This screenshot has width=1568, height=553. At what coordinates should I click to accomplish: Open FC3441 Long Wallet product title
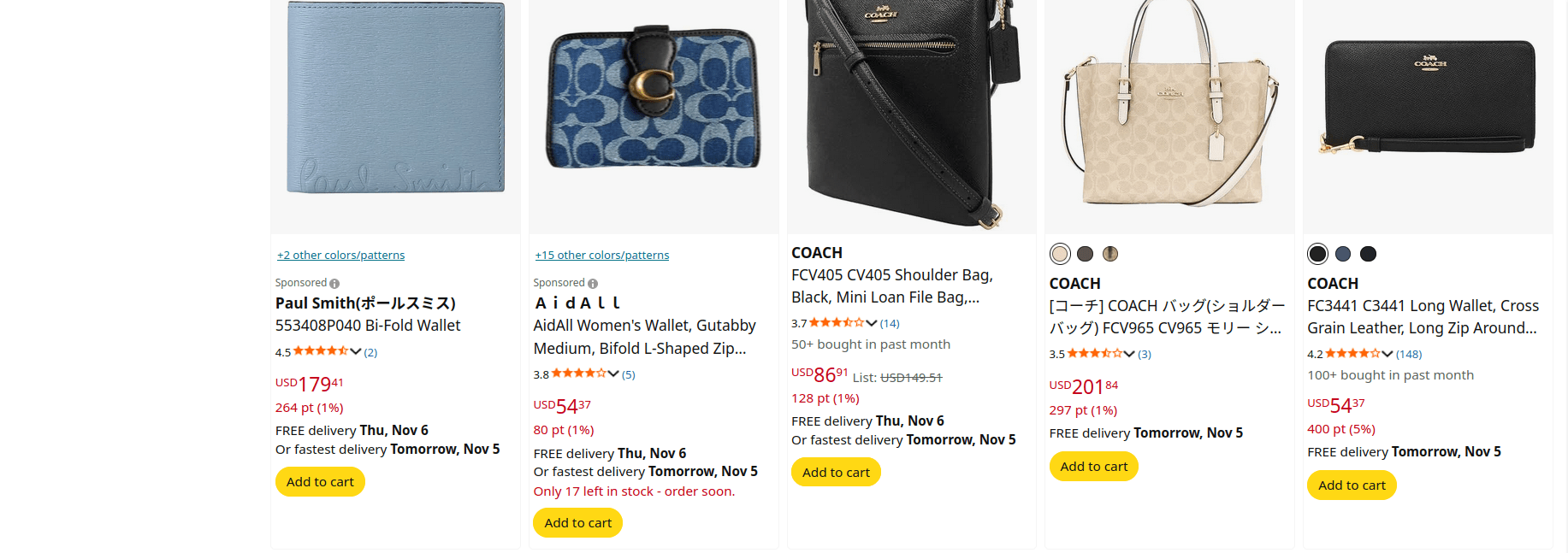1423,317
